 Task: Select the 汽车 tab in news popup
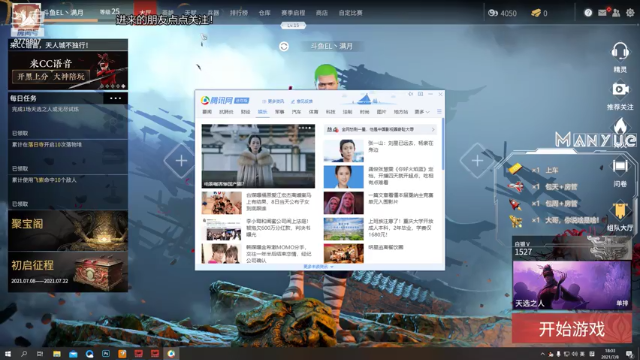[296, 111]
